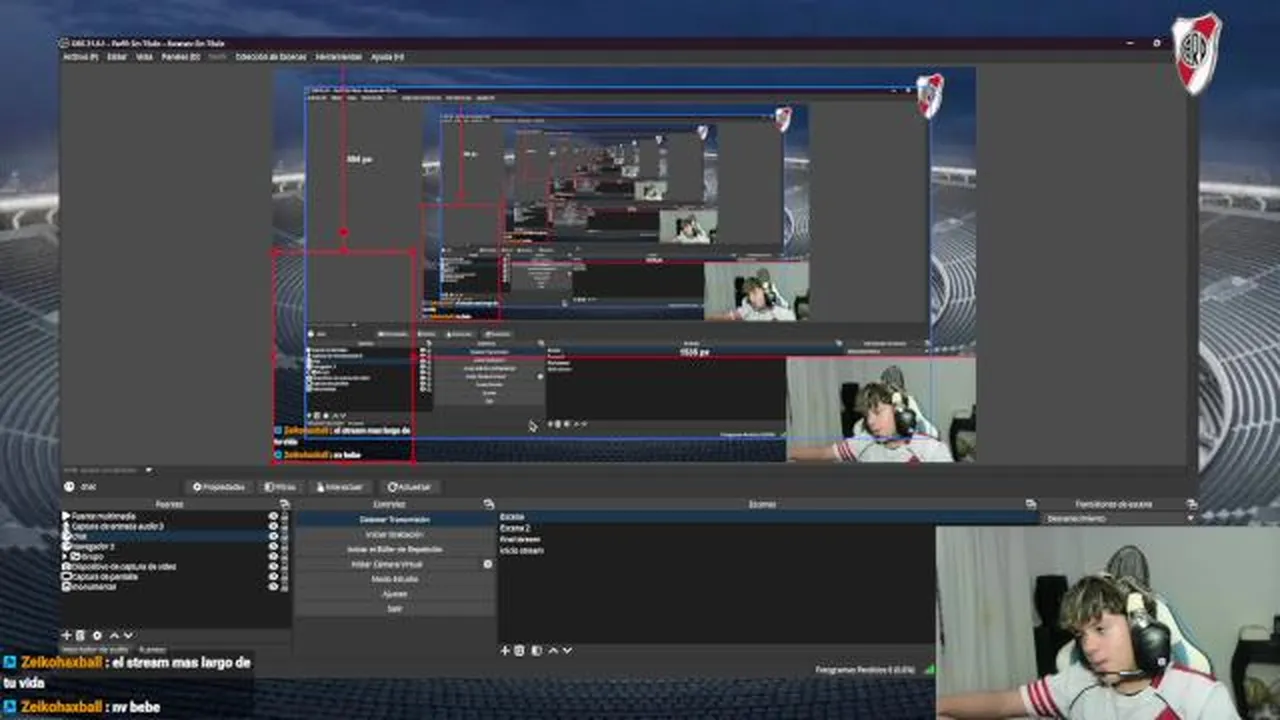Viewport: 1280px width, 720px height.
Task: Expand the Grupo source group
Action: (66, 557)
